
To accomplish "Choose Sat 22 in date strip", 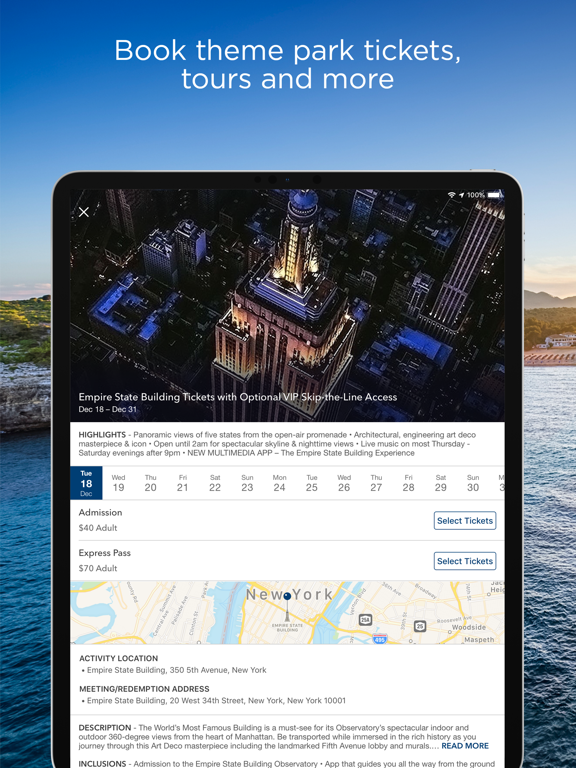I will pos(215,483).
